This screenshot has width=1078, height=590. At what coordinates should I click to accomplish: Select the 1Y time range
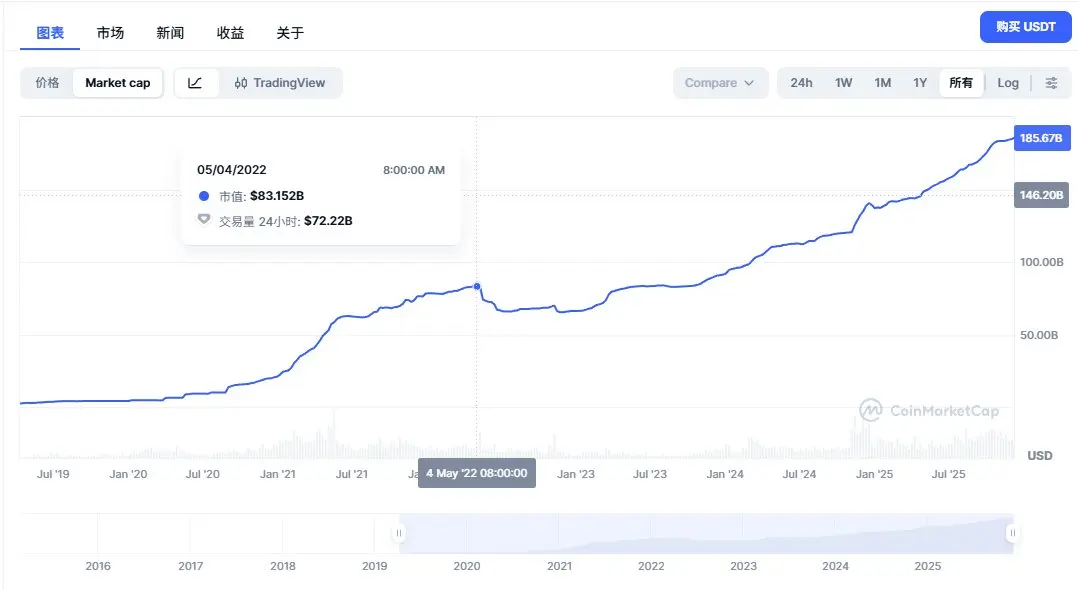pos(920,83)
